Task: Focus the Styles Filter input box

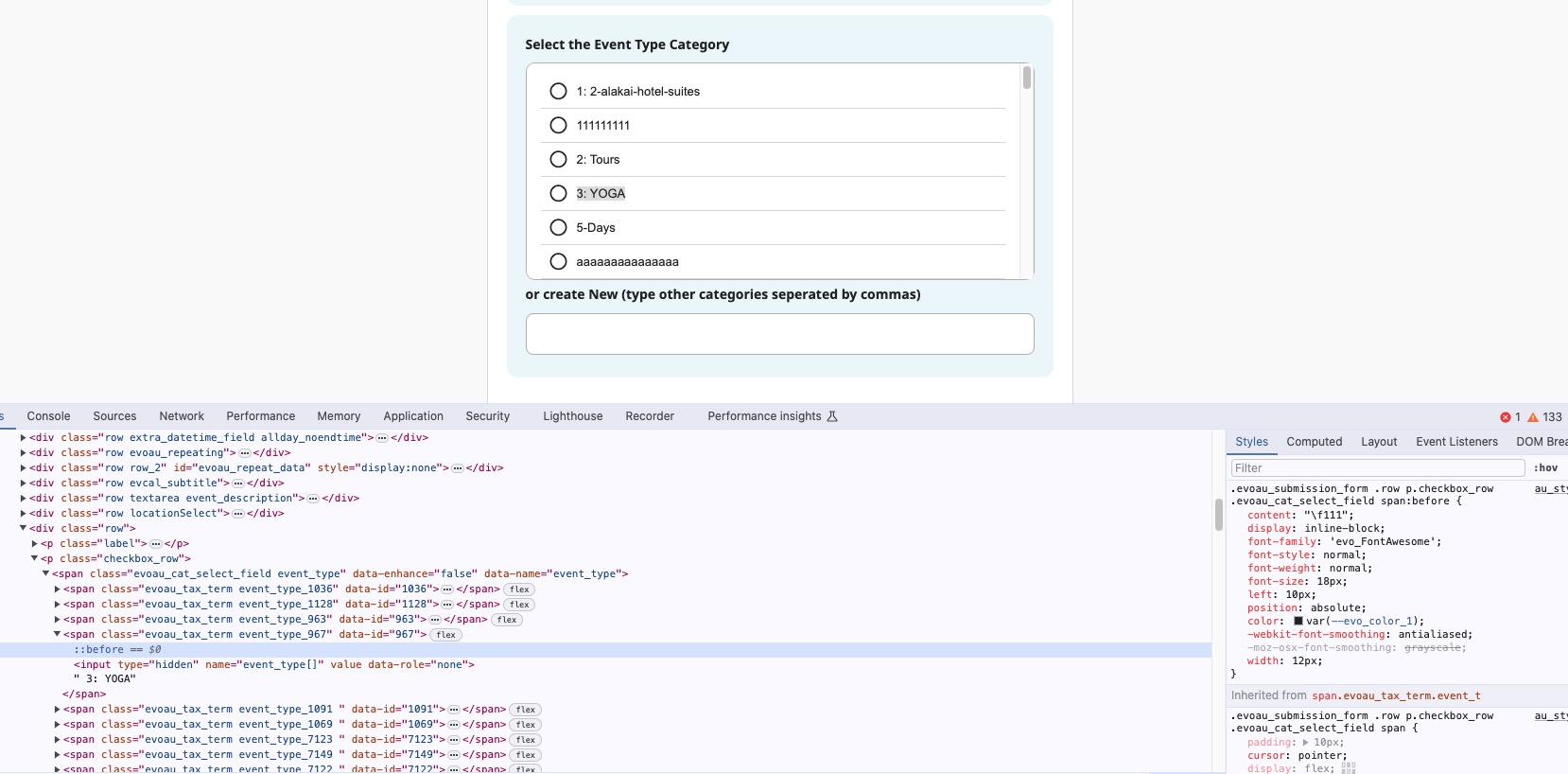Action: 1378,468
